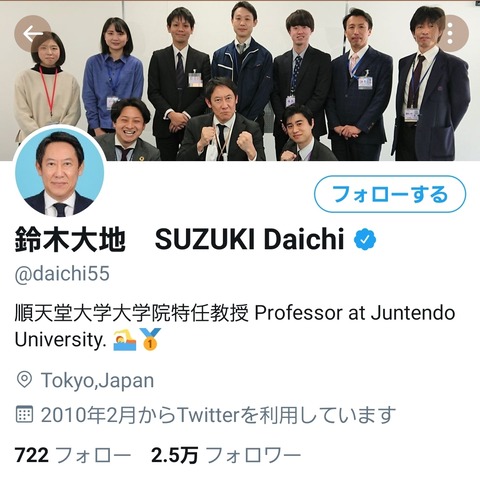Screen dimensions: 480x487
Task: Tap the 2.5万 follower count number
Action: (x=175, y=455)
